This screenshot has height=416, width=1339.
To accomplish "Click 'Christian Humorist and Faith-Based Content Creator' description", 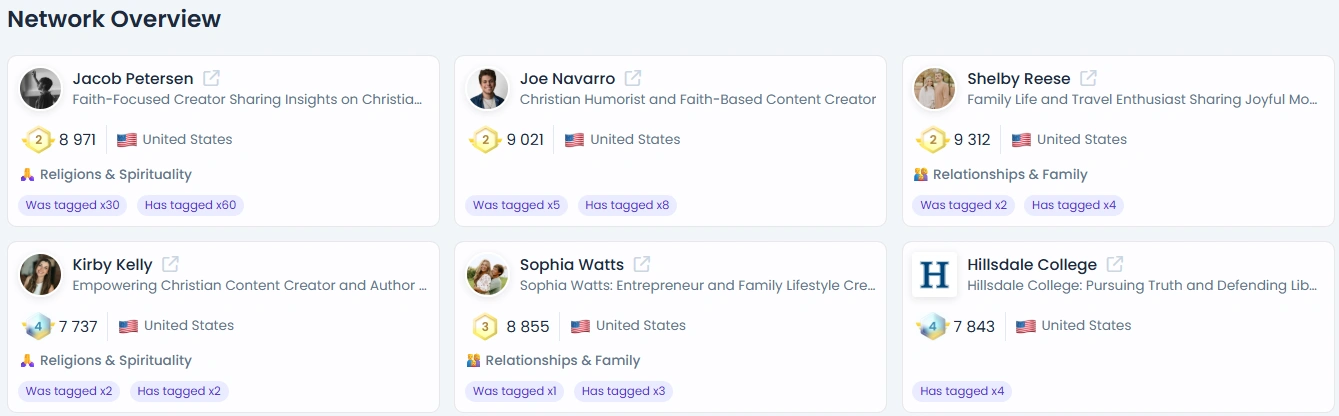I will 698,100.
